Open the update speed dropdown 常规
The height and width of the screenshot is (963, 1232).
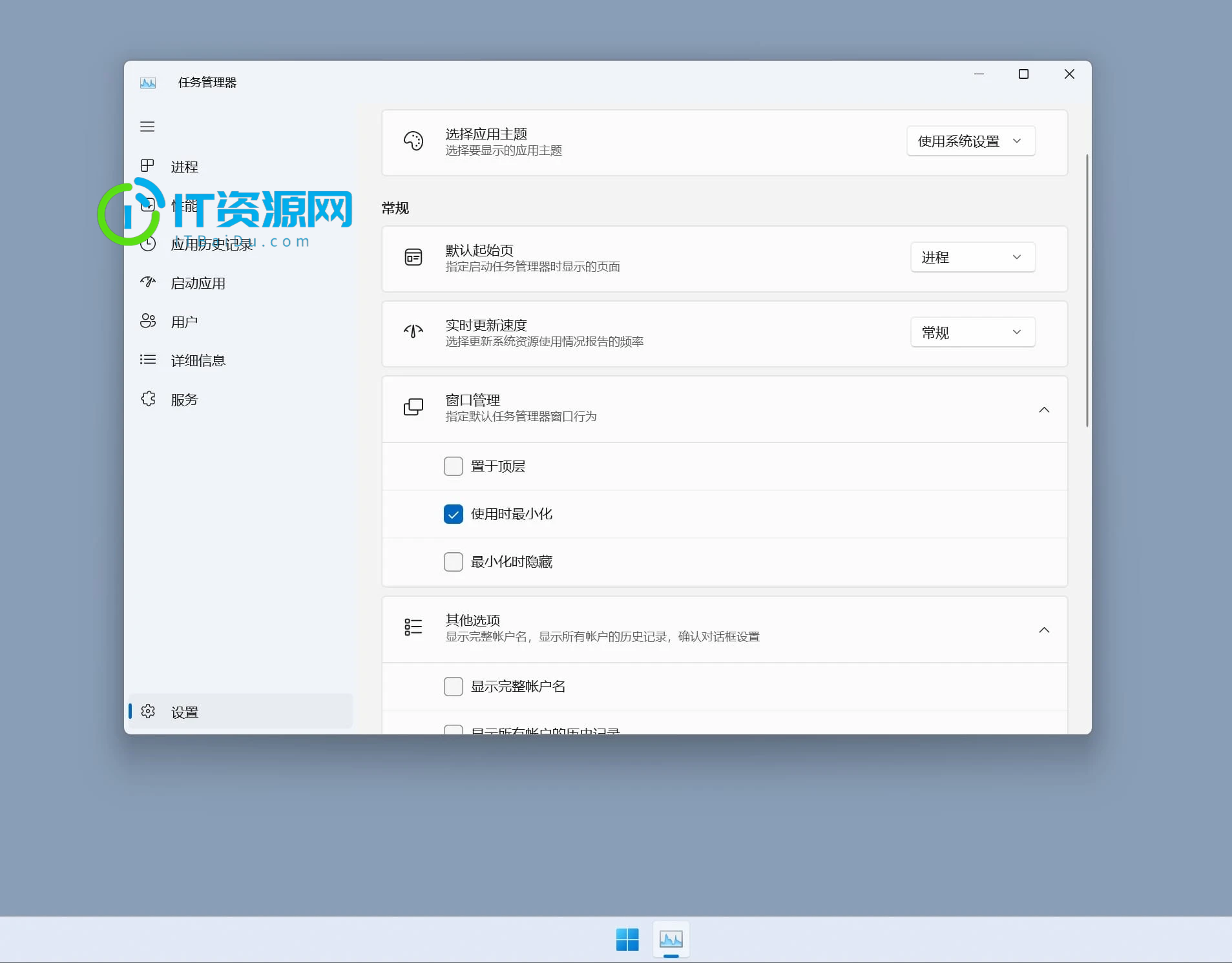tap(973, 332)
